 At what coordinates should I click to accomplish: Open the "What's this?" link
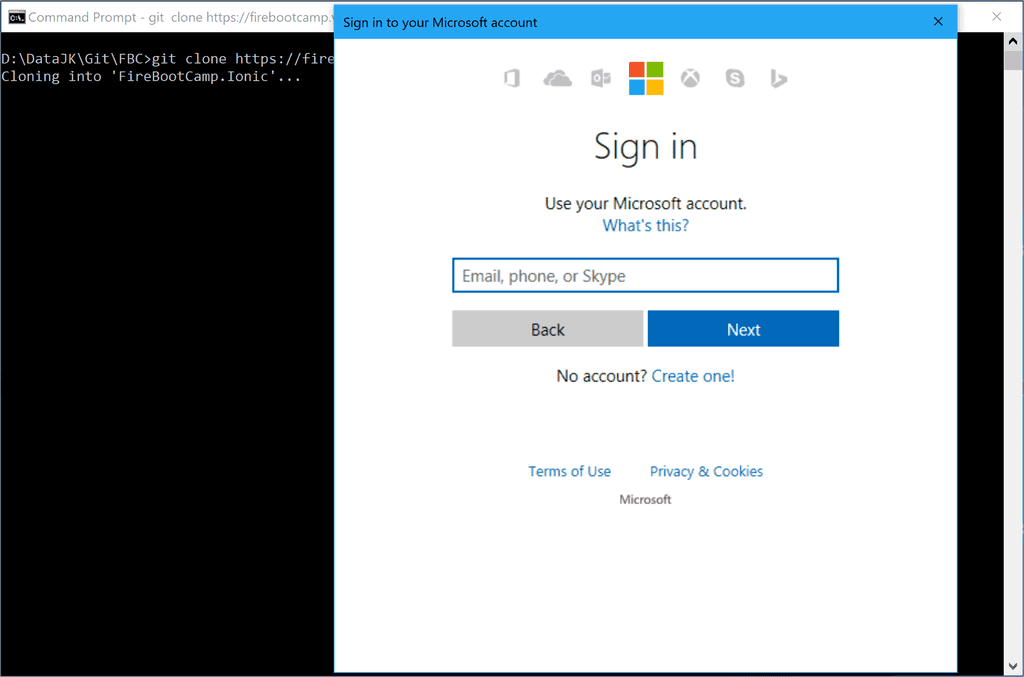point(645,225)
